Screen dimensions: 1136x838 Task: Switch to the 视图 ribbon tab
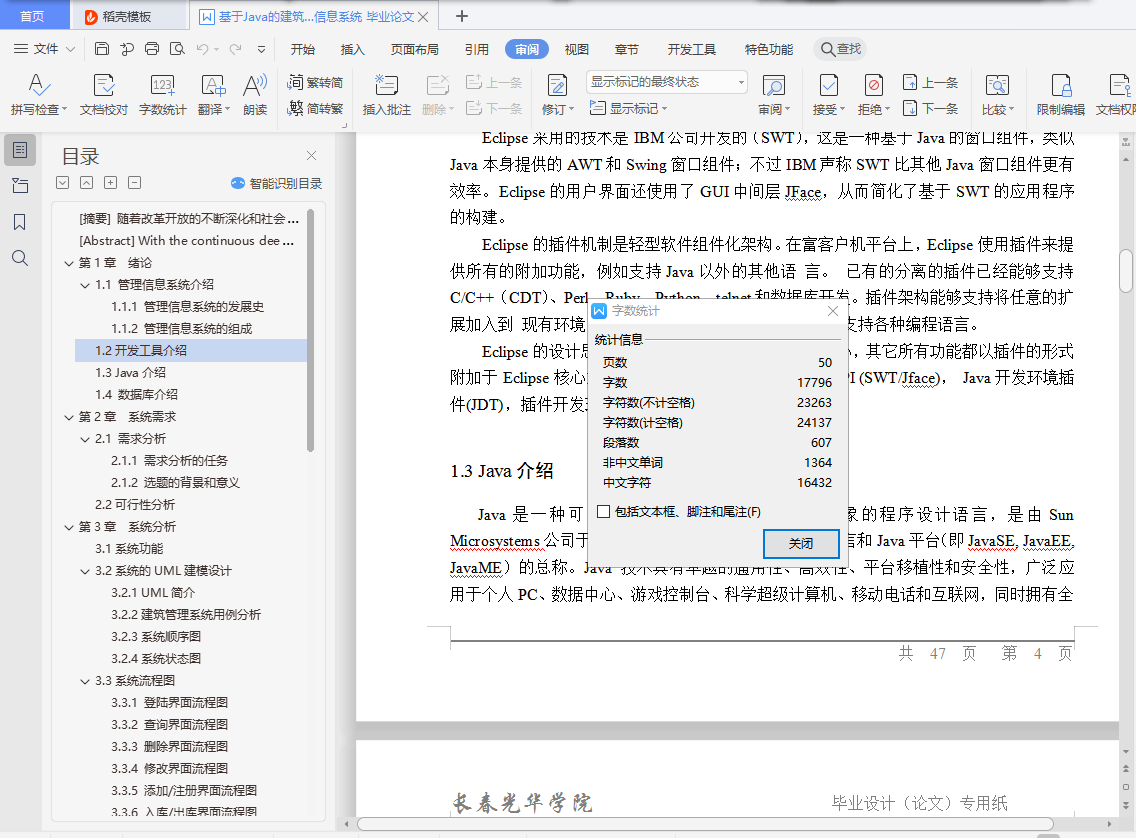(576, 49)
